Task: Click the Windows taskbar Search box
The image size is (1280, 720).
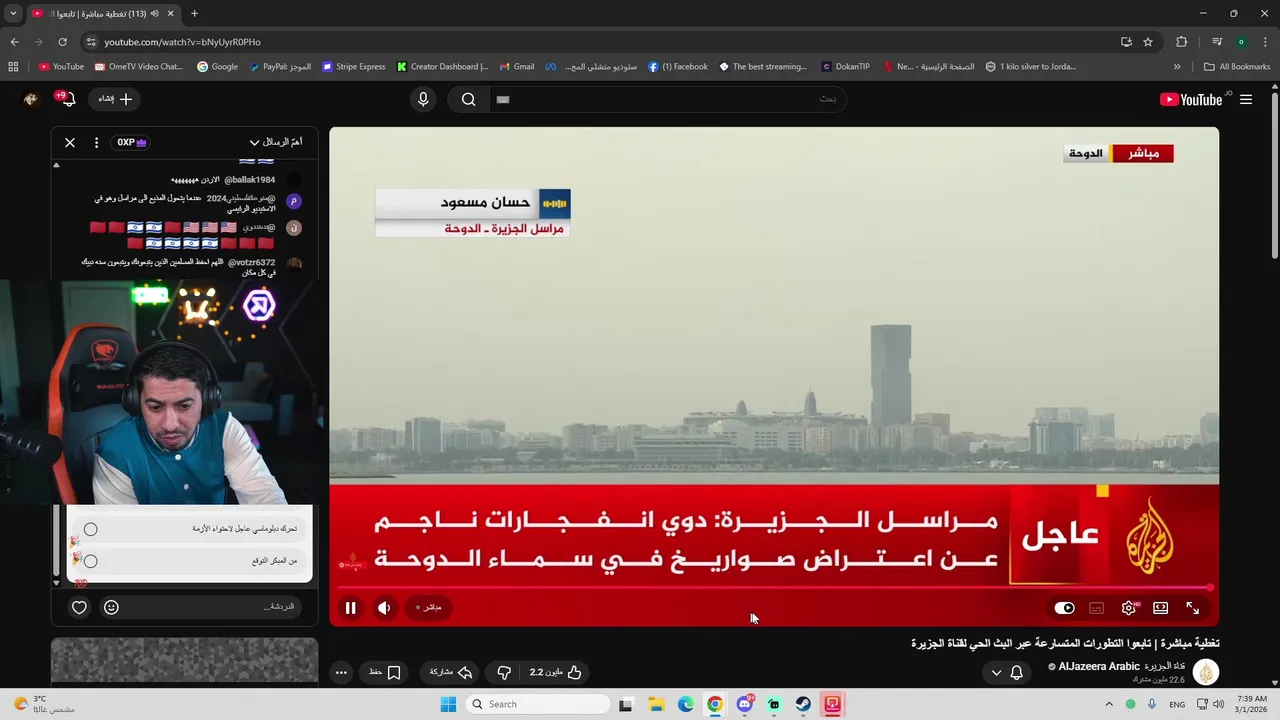Action: (538, 704)
